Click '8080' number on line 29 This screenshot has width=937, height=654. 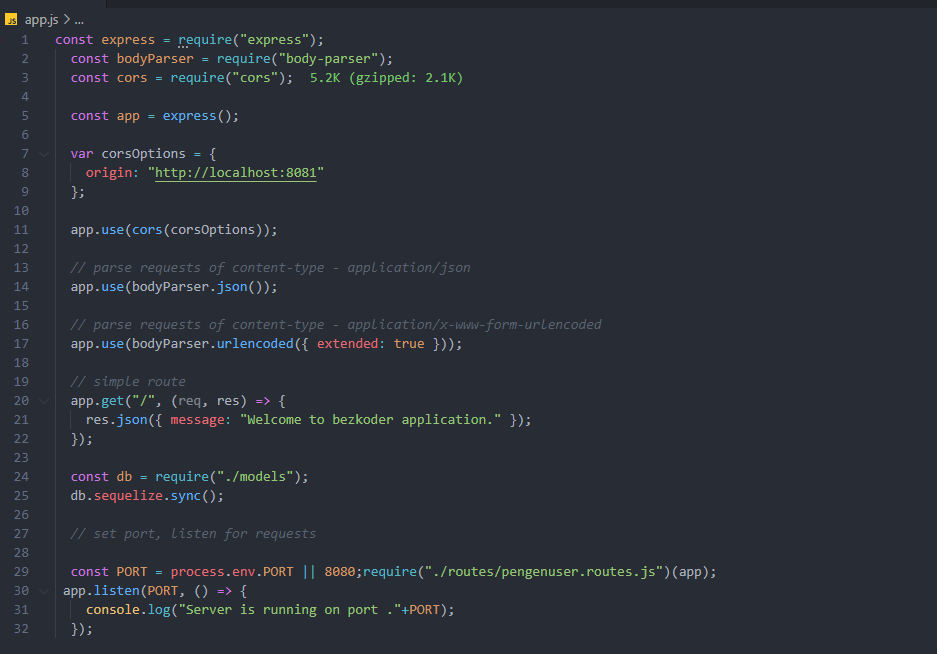[x=339, y=572]
